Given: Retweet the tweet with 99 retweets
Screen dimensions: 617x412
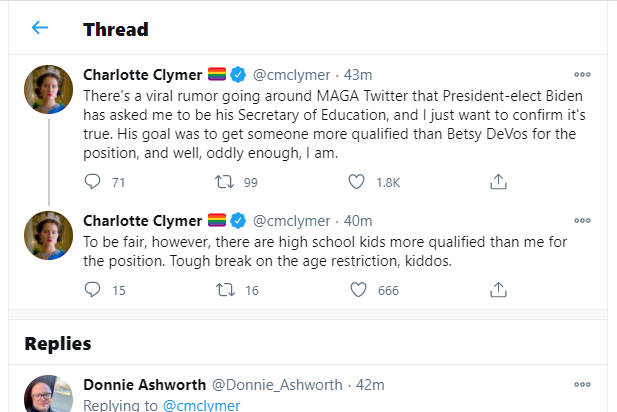Looking at the screenshot, I should pyautogui.click(x=224, y=182).
